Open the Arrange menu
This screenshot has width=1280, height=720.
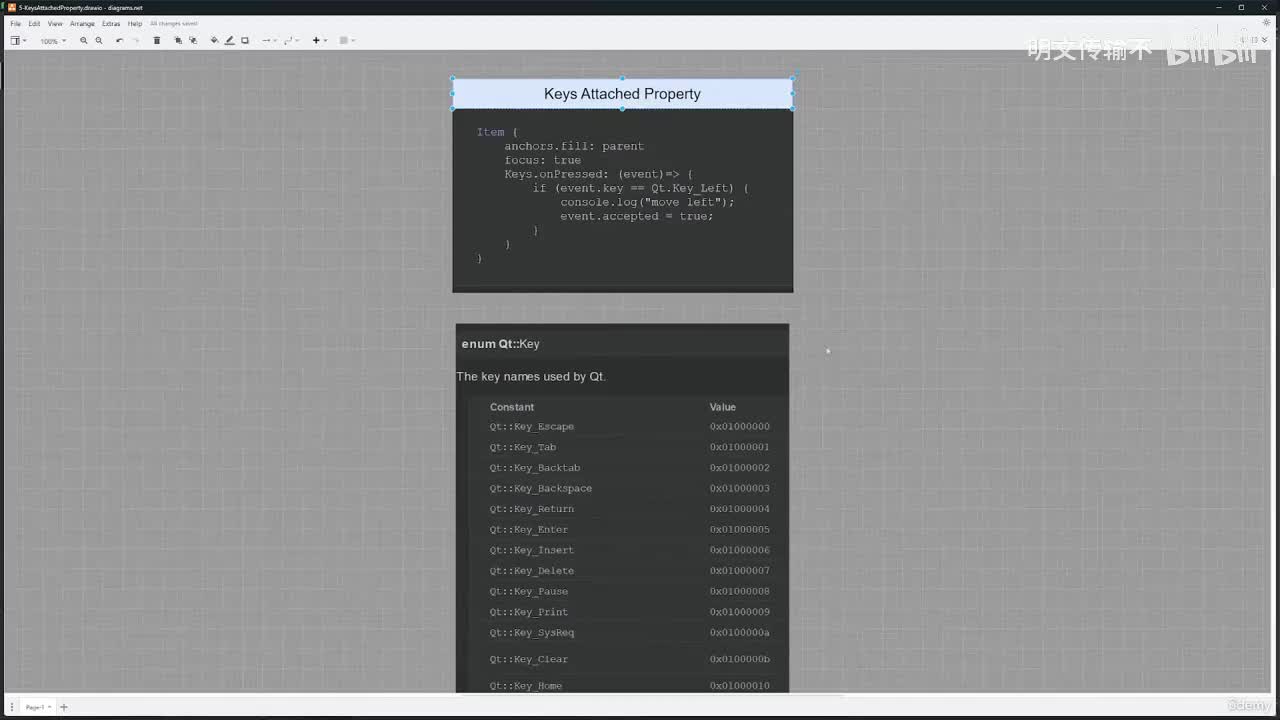82,23
